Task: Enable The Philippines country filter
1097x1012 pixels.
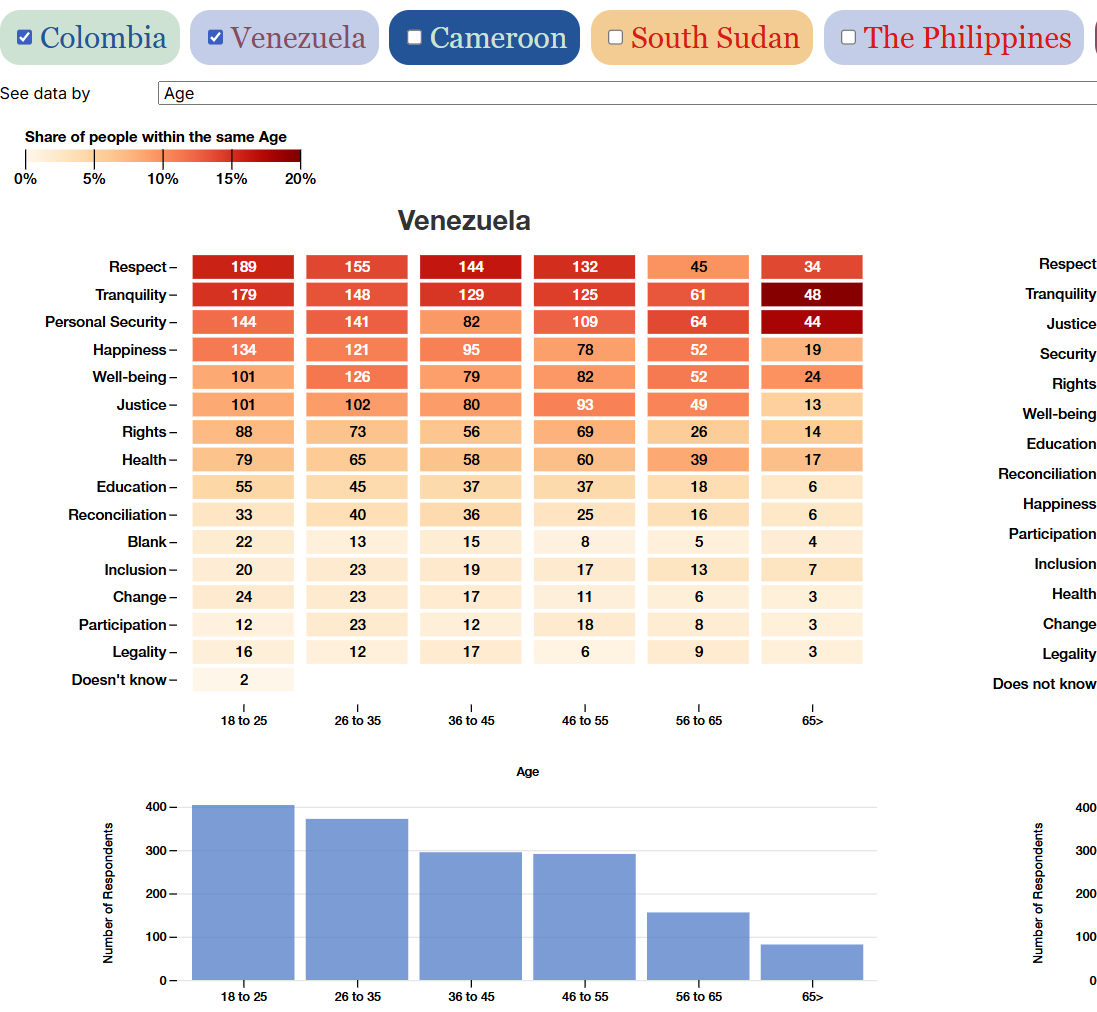Action: (849, 36)
